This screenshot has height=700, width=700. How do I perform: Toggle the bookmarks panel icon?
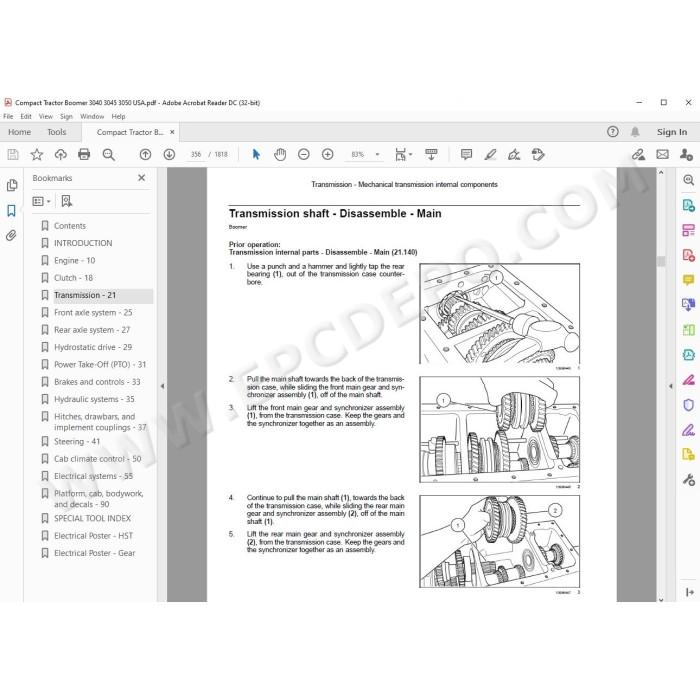(12, 210)
